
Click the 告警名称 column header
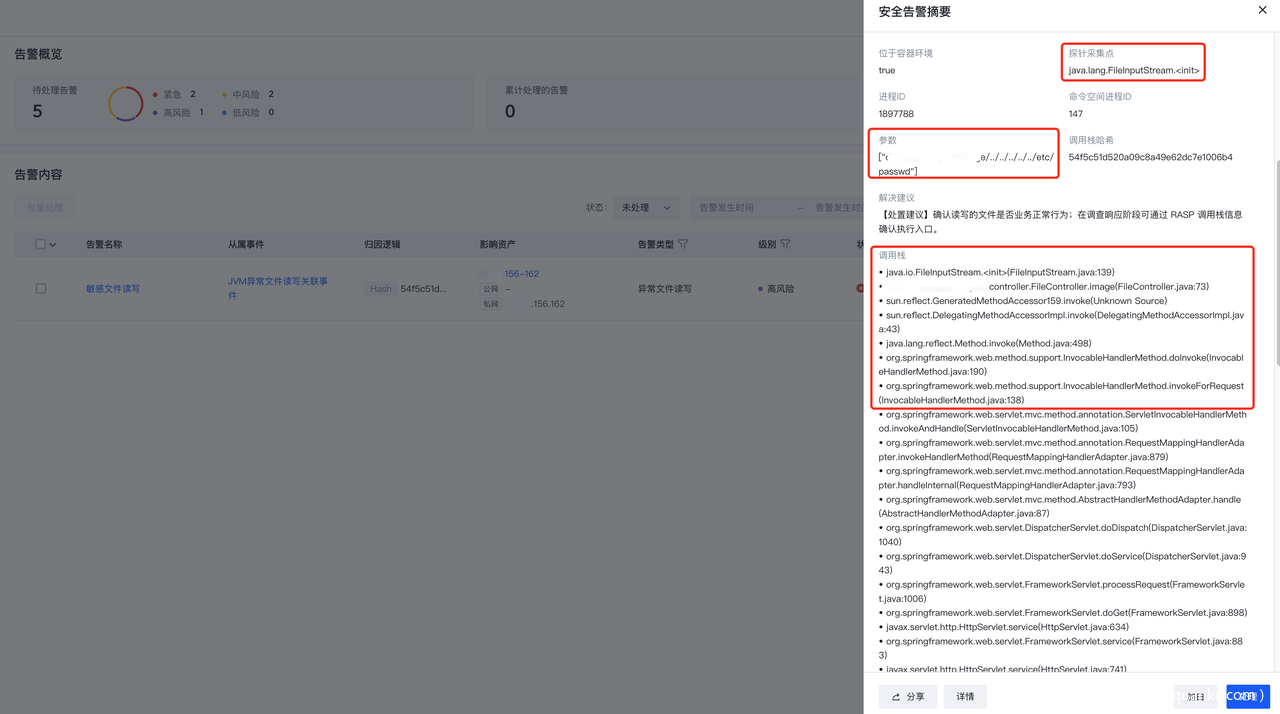(x=104, y=244)
